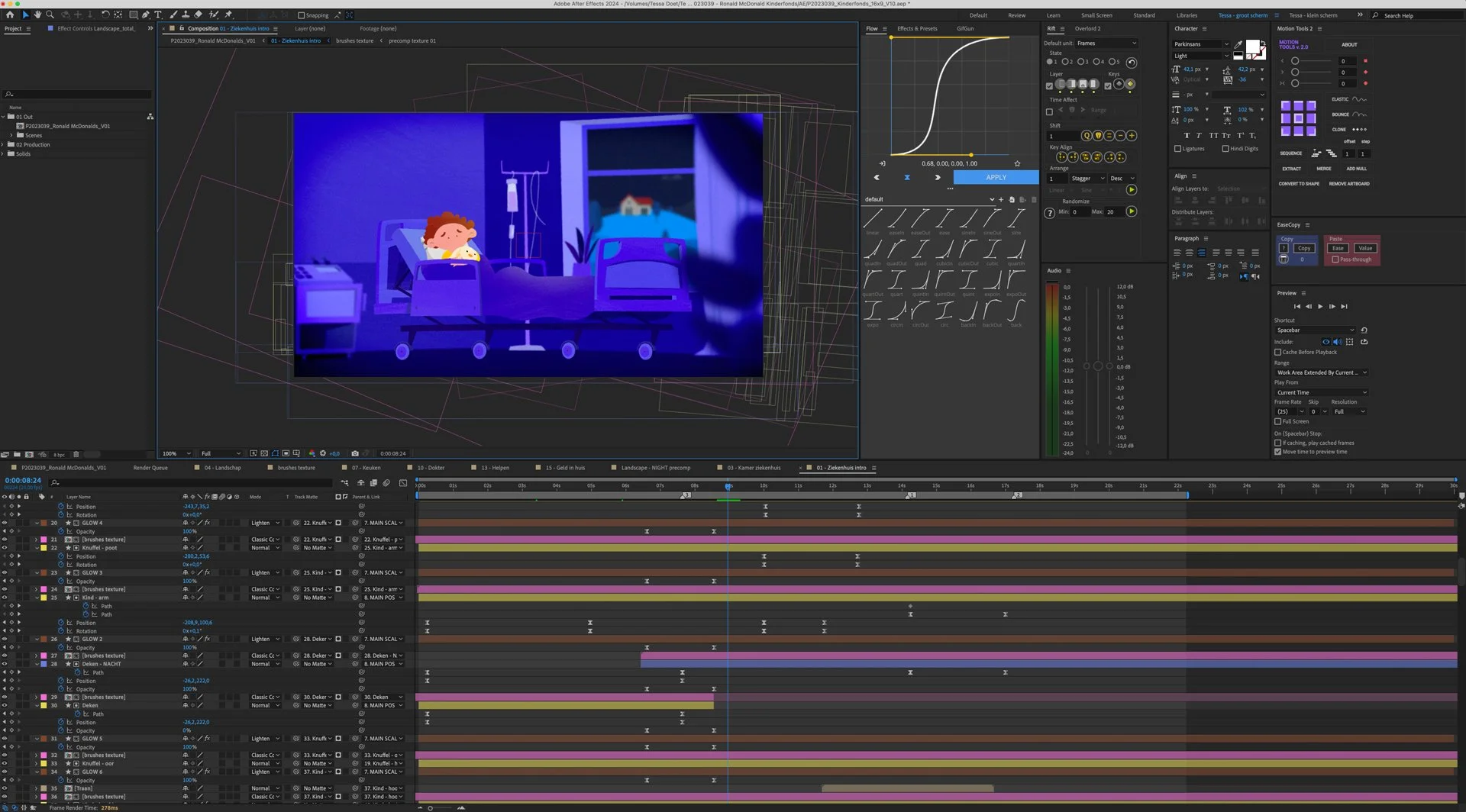
Task: Open the Rift Stagger dropdown
Action: 1087,179
